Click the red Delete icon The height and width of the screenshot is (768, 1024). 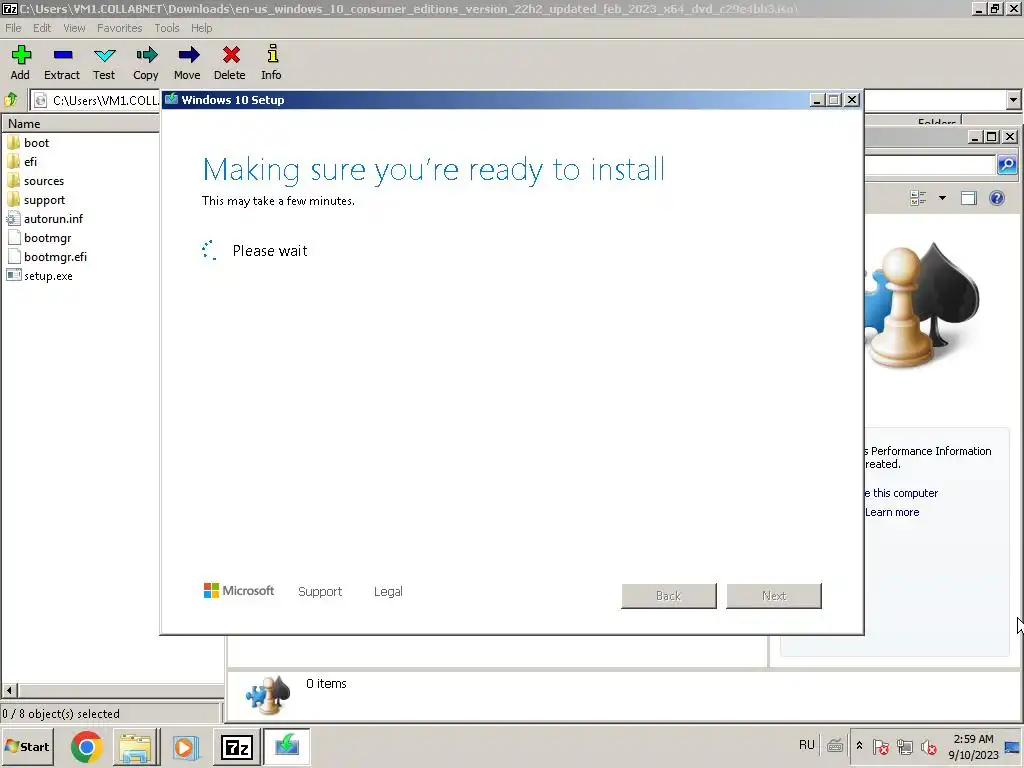(x=230, y=63)
